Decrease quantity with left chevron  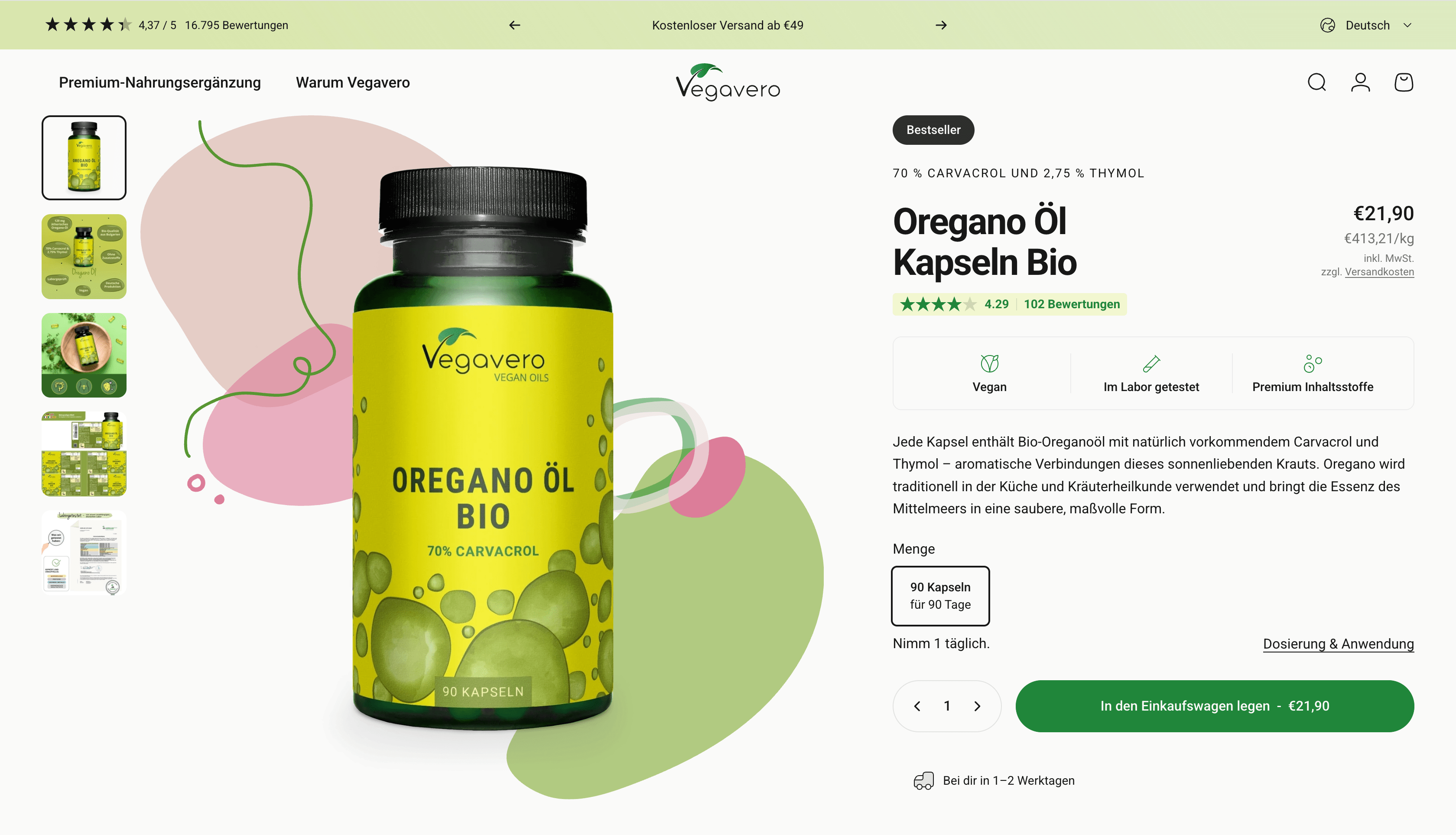click(917, 706)
